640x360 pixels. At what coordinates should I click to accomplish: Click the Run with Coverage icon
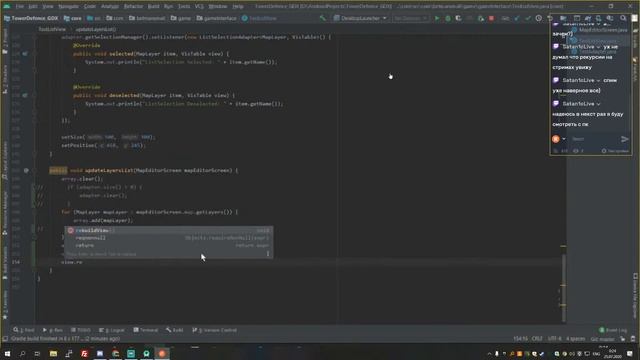pyautogui.click(x=458, y=18)
